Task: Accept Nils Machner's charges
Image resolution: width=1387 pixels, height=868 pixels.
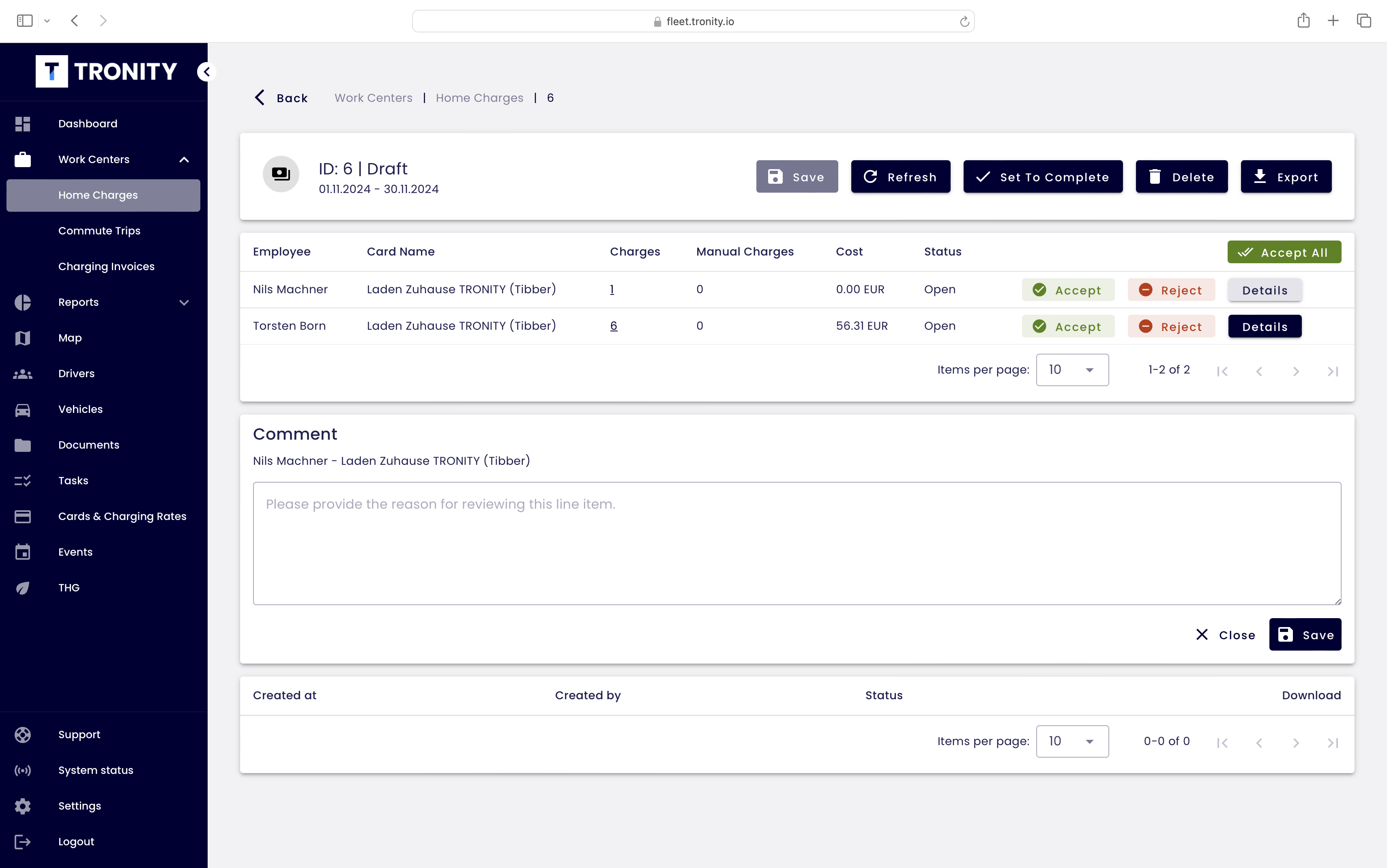Action: pos(1068,290)
